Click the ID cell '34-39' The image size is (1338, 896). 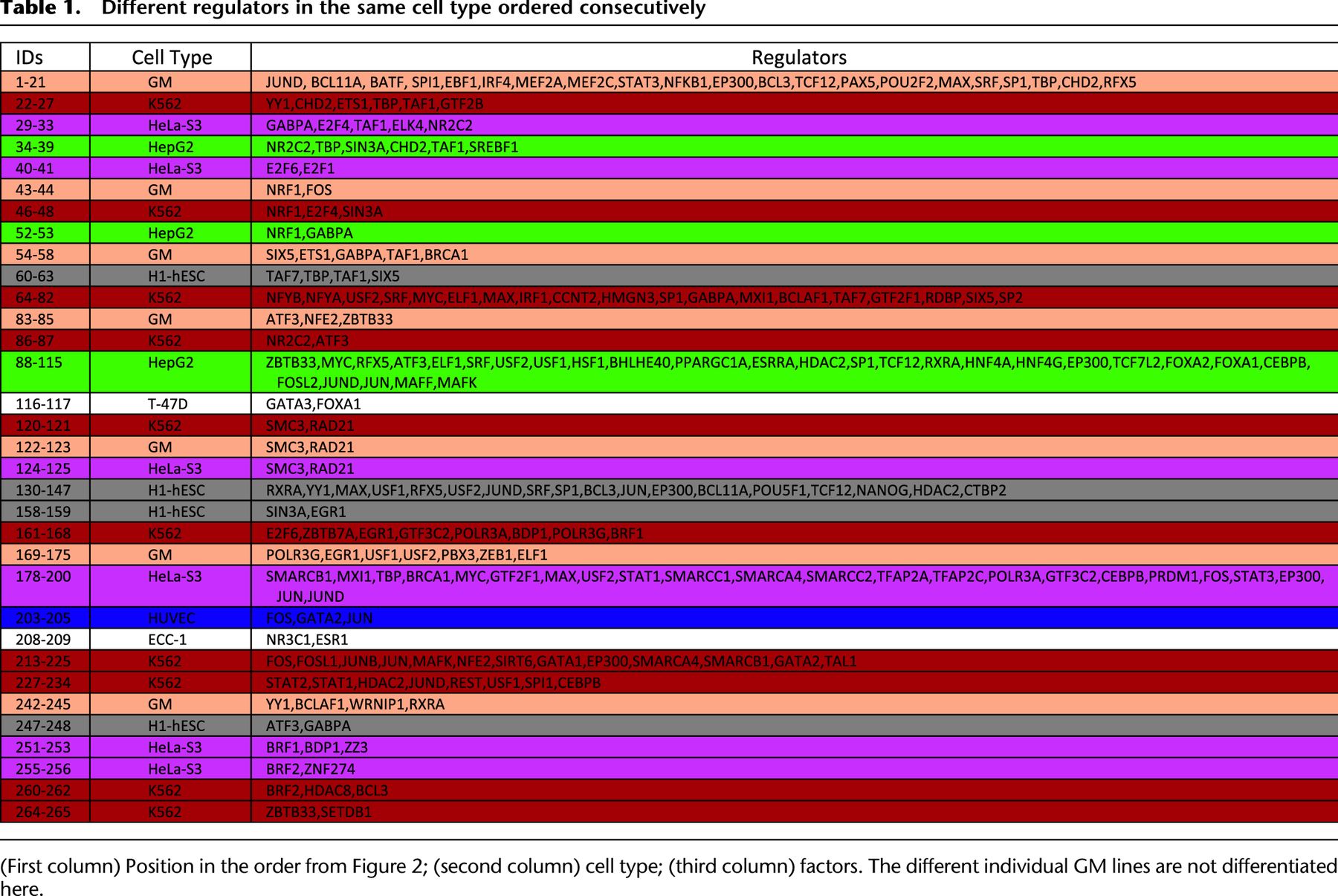35,147
